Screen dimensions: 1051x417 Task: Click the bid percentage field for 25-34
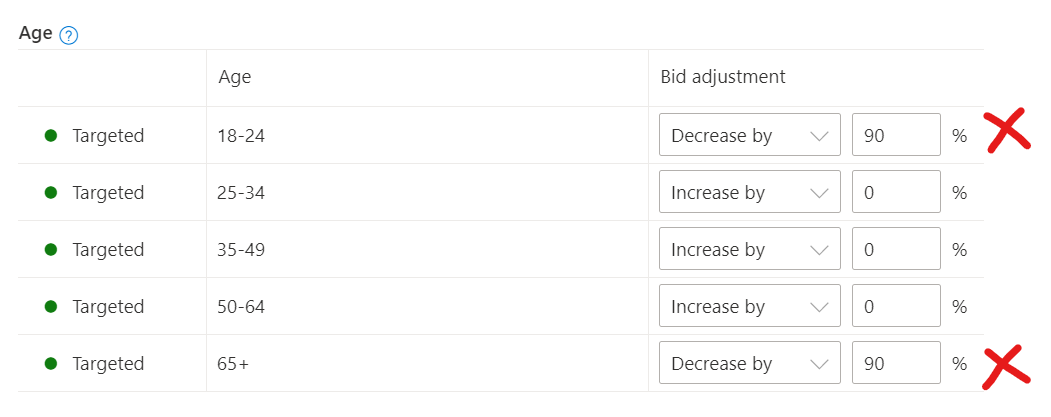point(896,192)
